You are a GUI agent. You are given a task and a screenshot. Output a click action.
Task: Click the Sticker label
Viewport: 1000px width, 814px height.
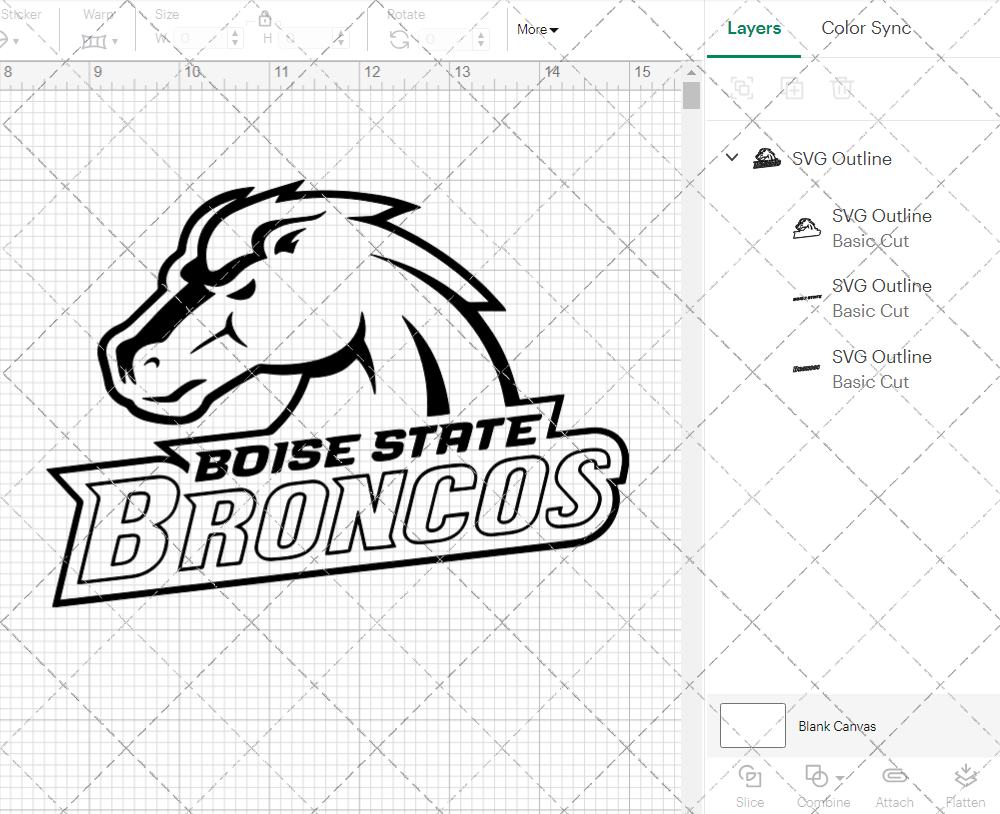point(22,14)
